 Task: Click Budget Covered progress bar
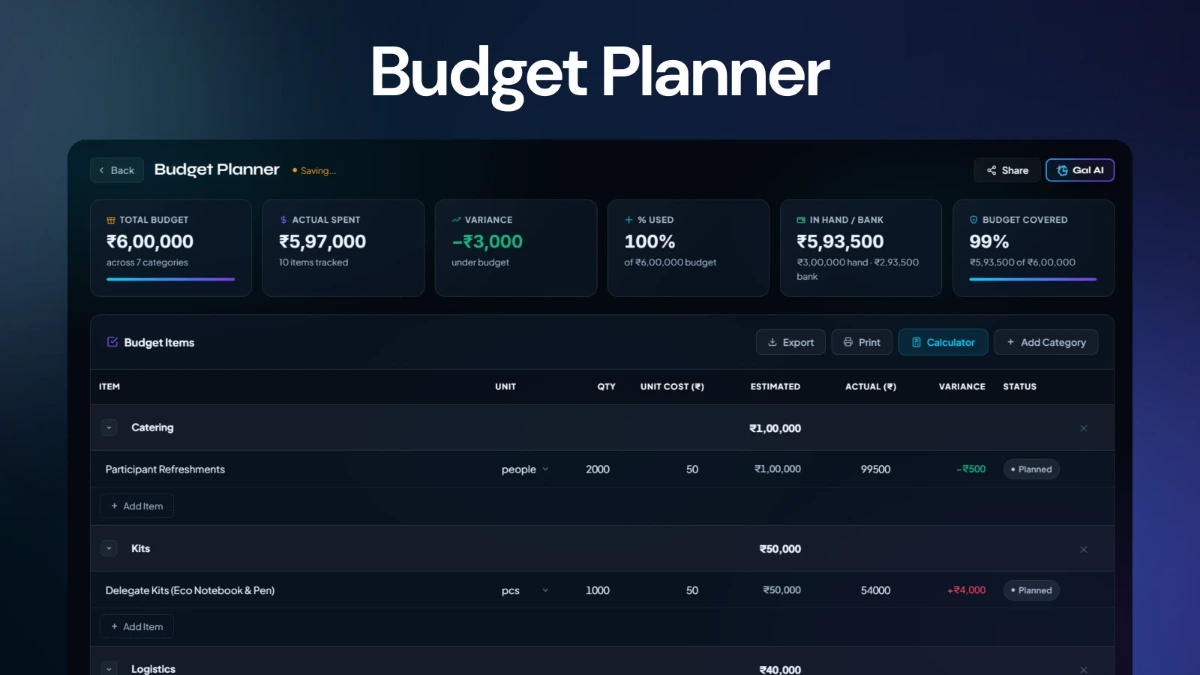1033,279
